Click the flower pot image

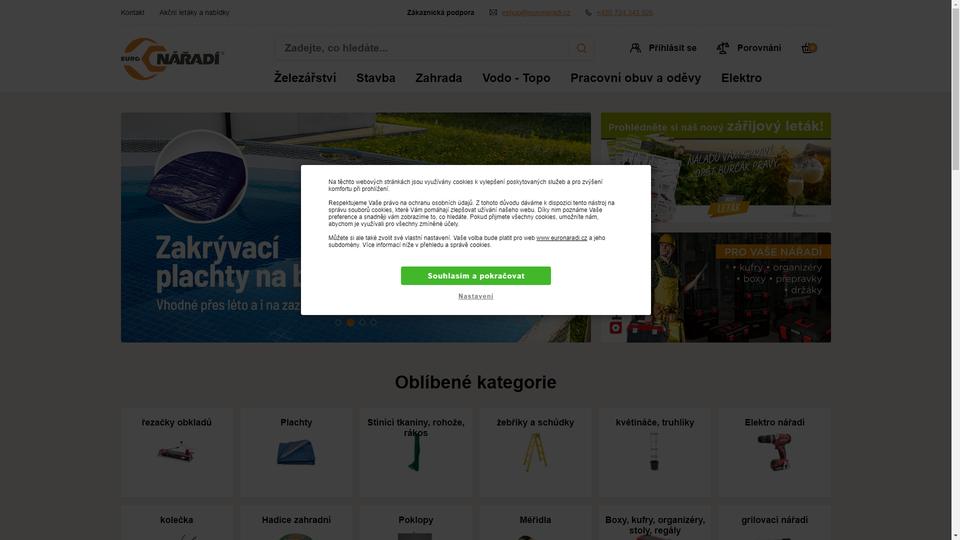(654, 451)
